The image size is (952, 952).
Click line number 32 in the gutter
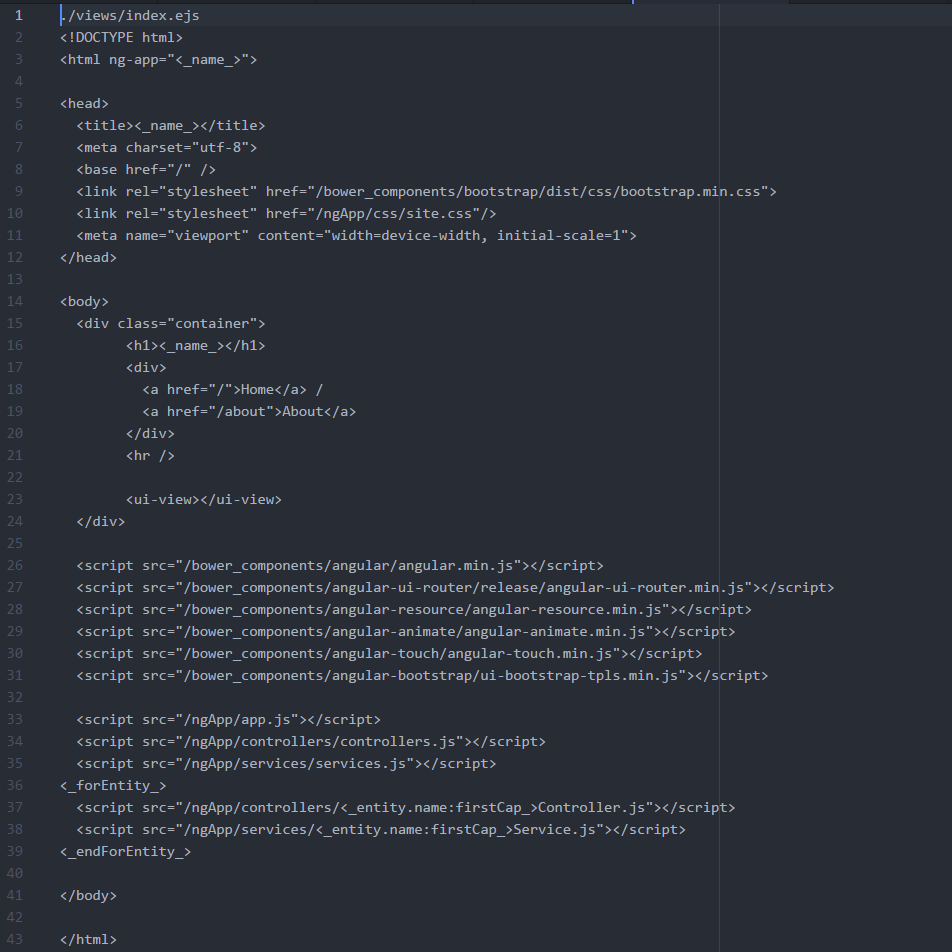coord(15,698)
